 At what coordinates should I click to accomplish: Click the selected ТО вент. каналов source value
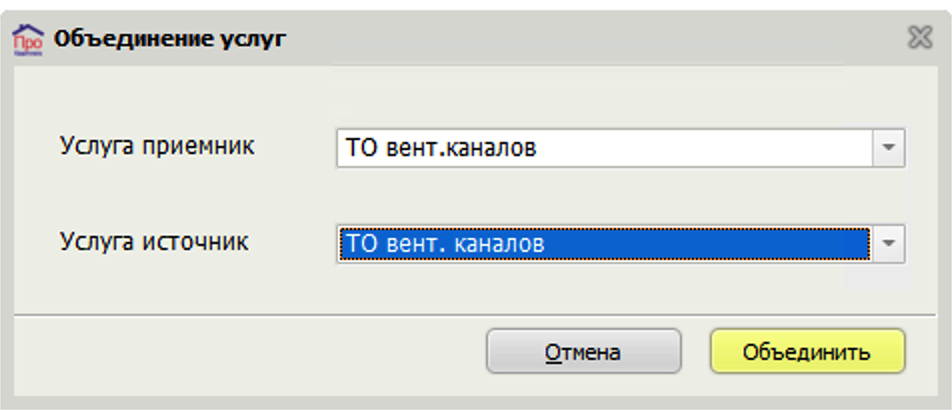point(444,244)
